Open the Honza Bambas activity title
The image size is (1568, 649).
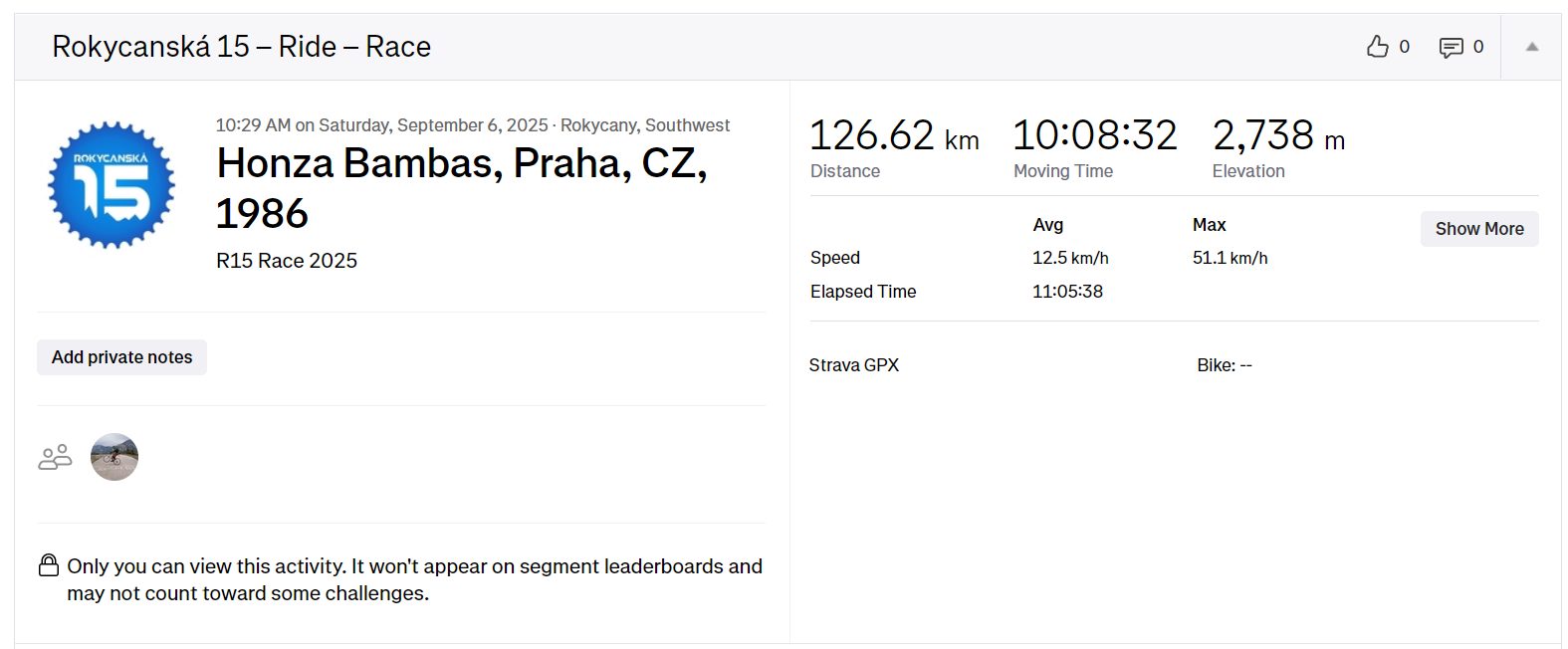(461, 188)
